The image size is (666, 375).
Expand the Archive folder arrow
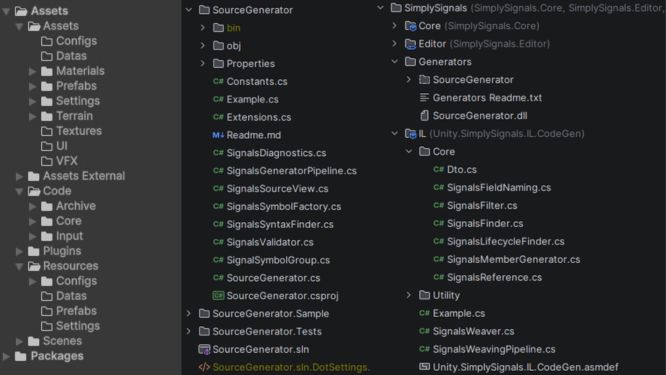[x=32, y=206]
